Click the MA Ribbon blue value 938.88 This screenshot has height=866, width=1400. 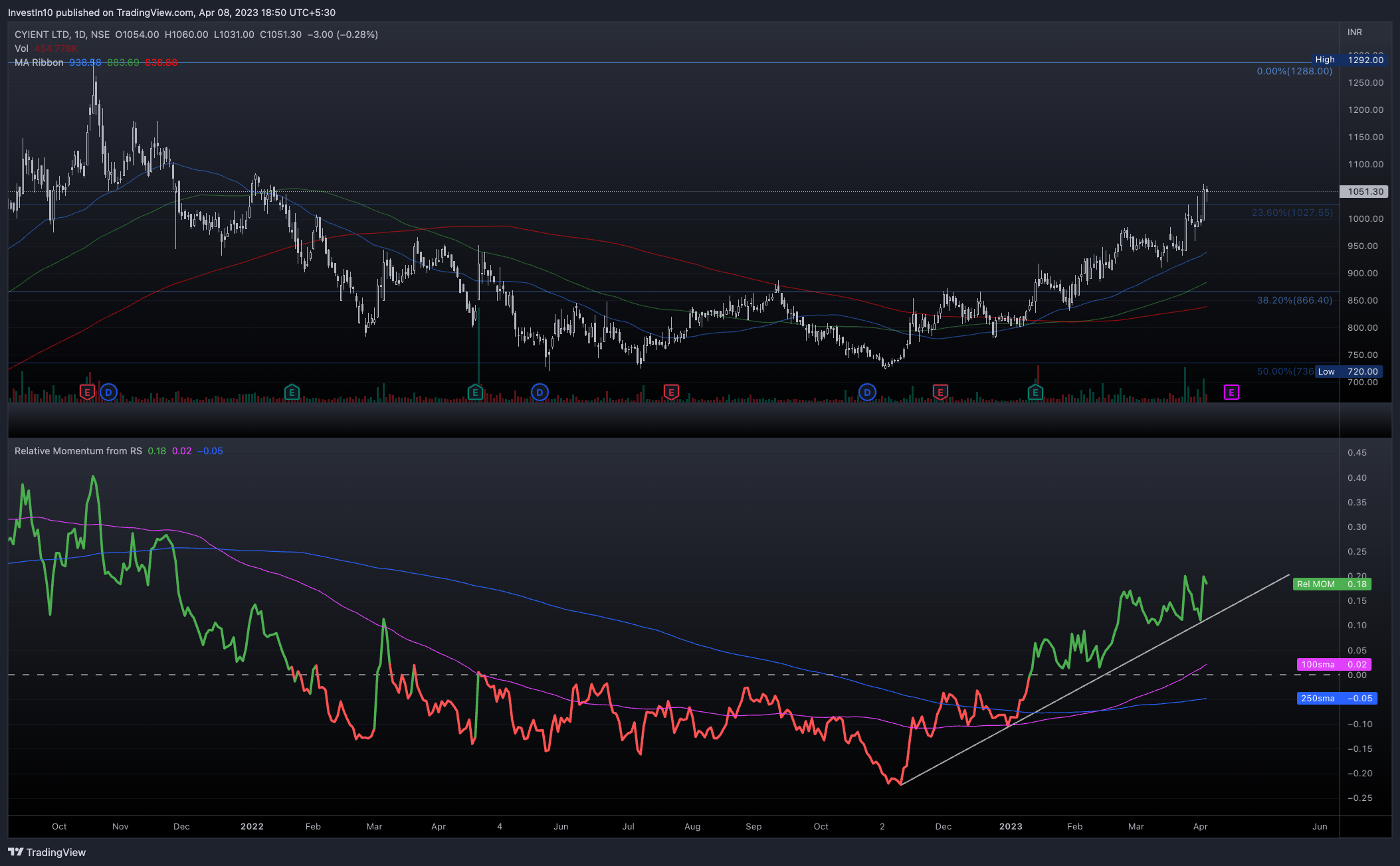pos(85,62)
